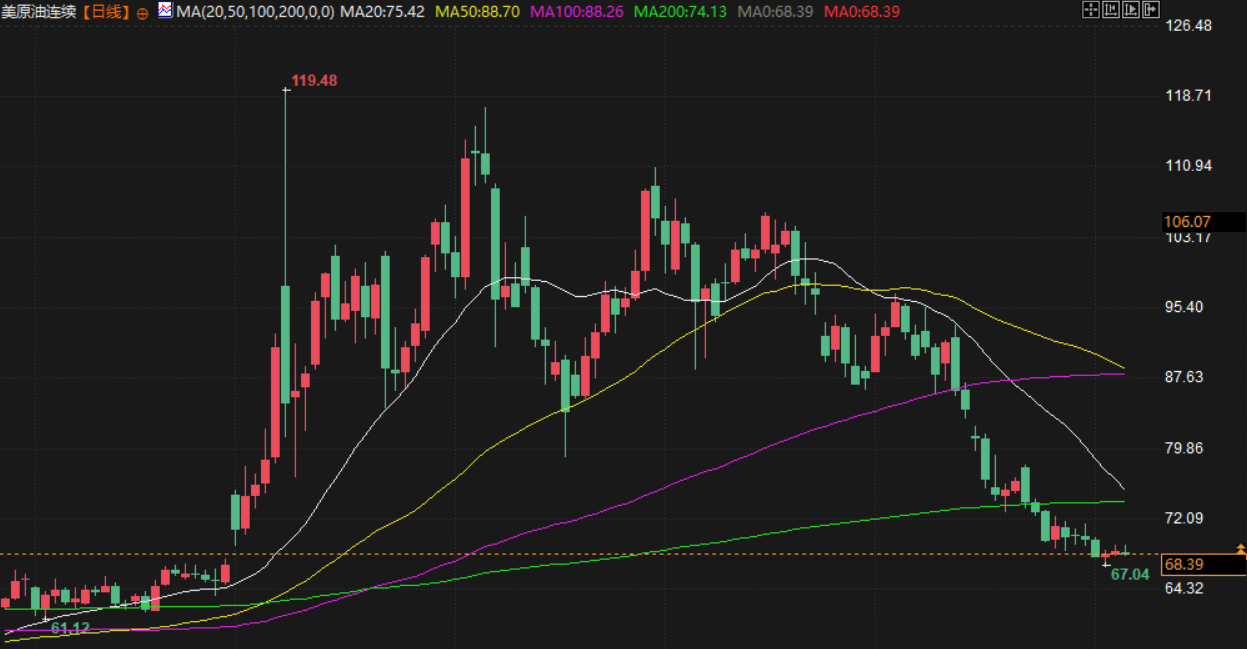Select the 日线 period label
1247x649 pixels.
[x=106, y=12]
